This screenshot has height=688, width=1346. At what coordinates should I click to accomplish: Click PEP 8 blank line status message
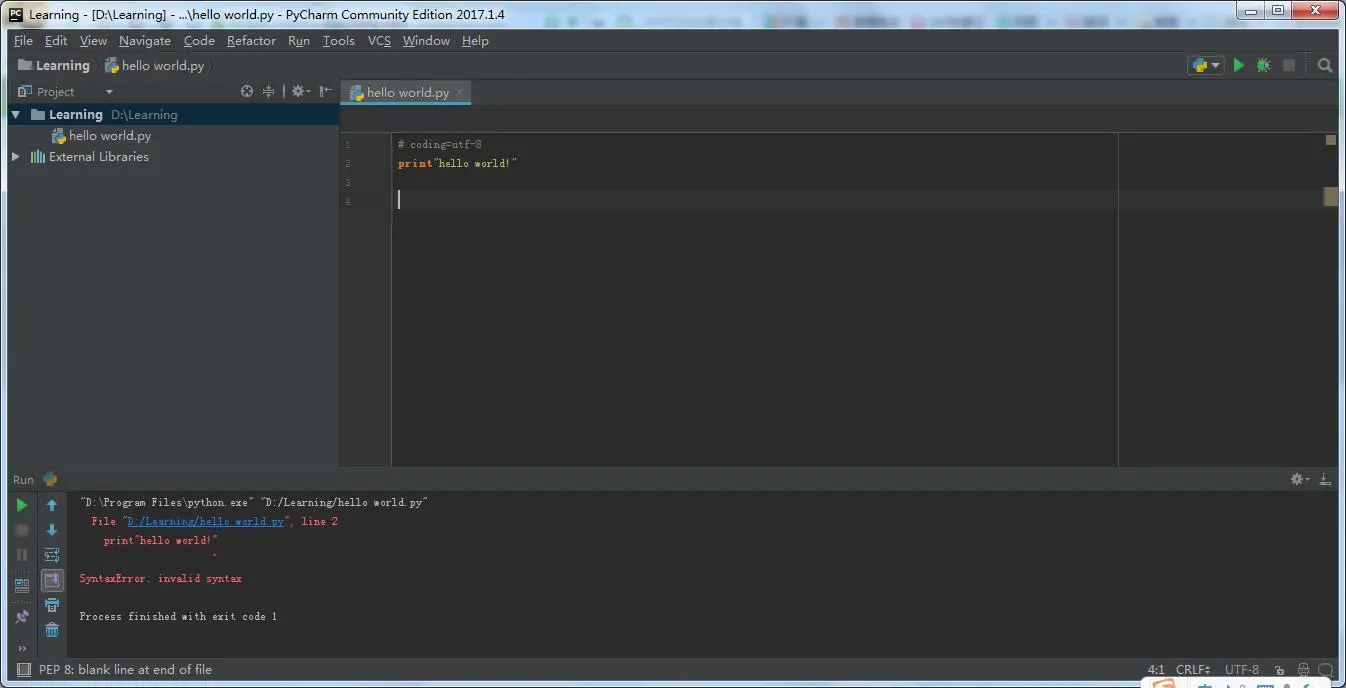(126, 670)
